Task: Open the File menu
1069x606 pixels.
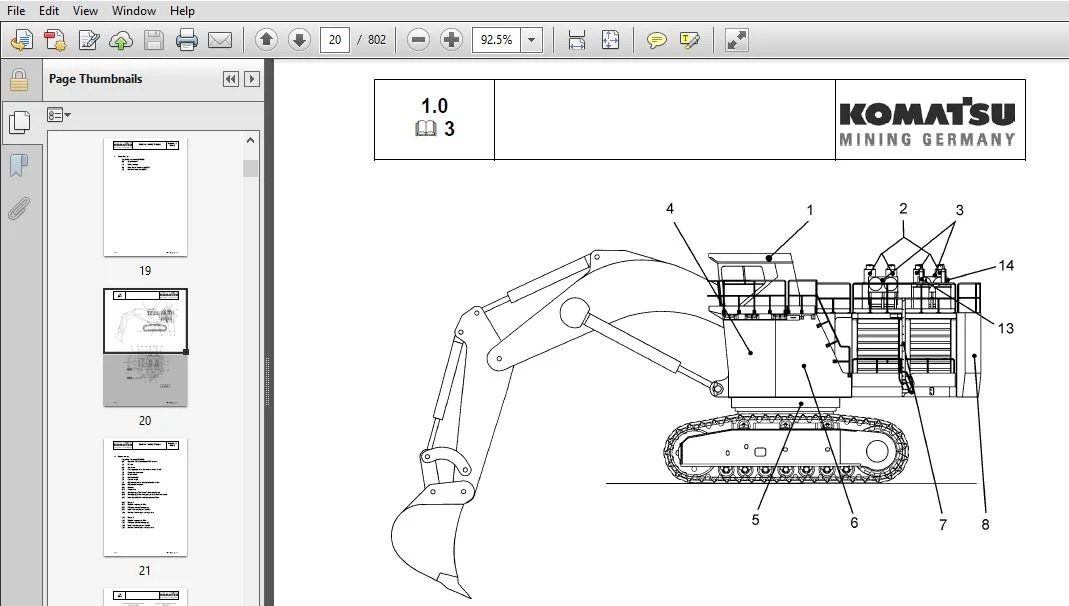Action: click(x=16, y=11)
